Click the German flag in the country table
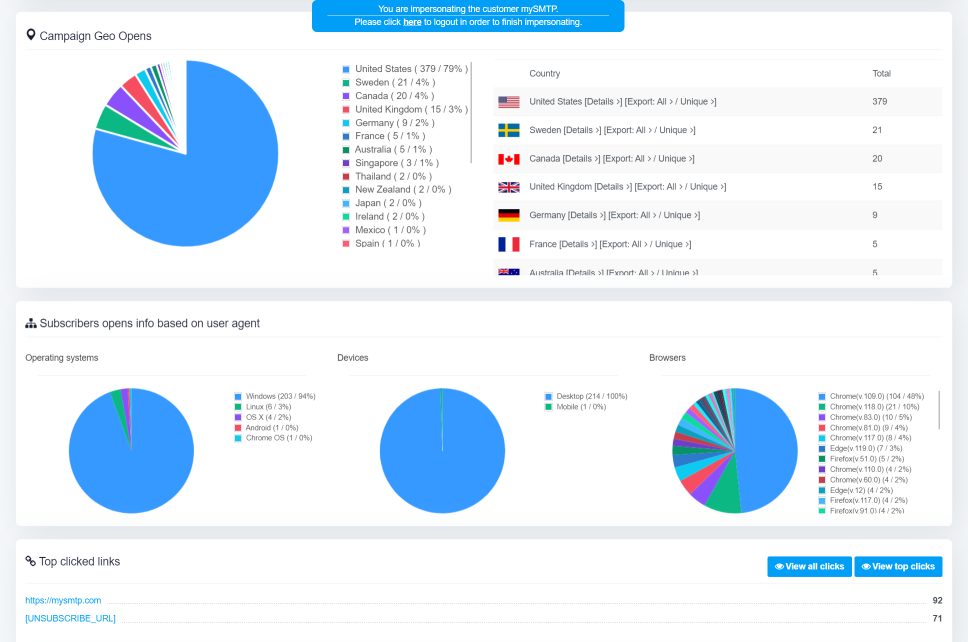Viewport: 968px width, 642px height. pos(509,215)
